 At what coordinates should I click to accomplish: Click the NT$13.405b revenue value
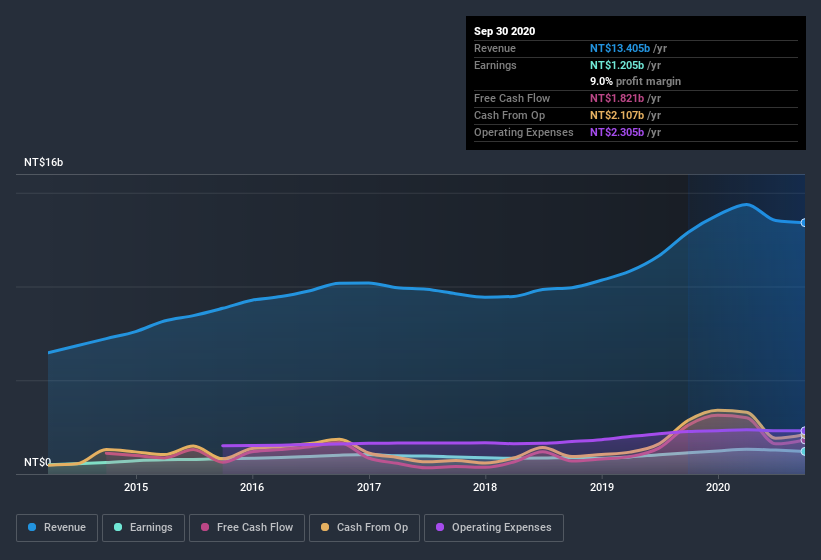coord(620,48)
